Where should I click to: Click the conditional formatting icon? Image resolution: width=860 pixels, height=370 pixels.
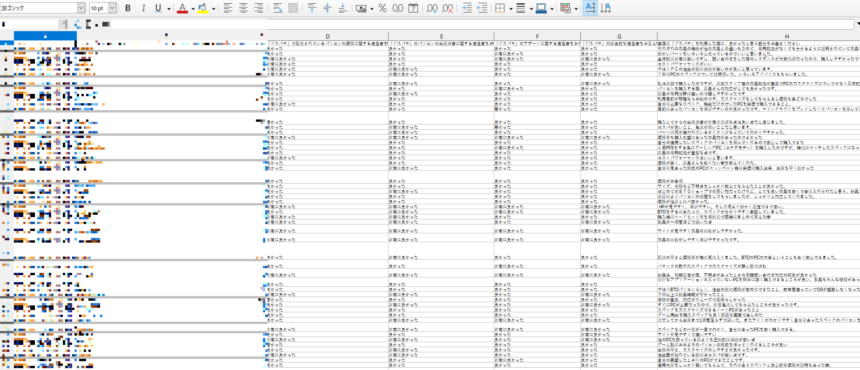[x=565, y=8]
